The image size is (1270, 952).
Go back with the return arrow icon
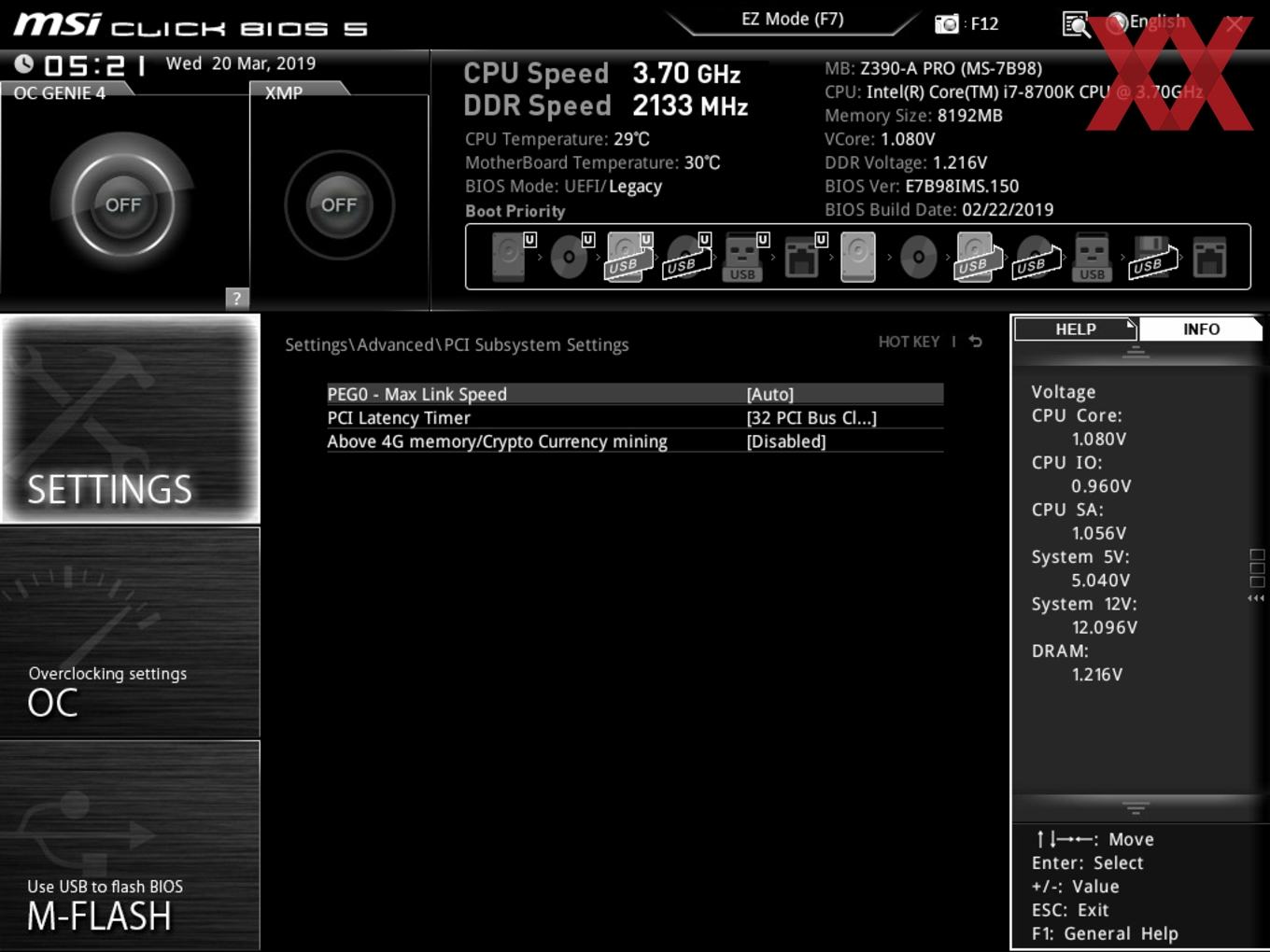point(975,342)
